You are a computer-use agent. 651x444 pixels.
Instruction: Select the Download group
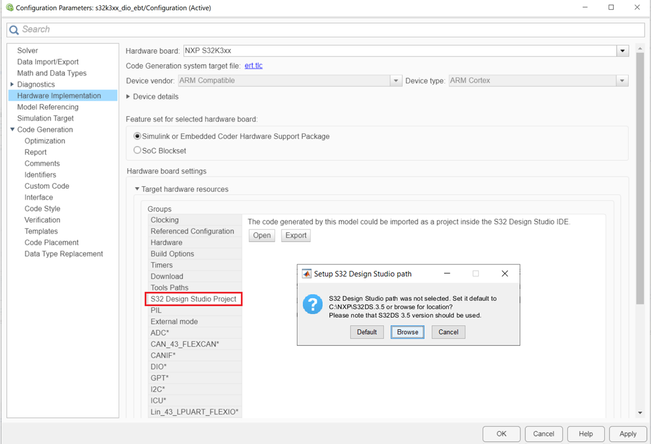point(195,276)
